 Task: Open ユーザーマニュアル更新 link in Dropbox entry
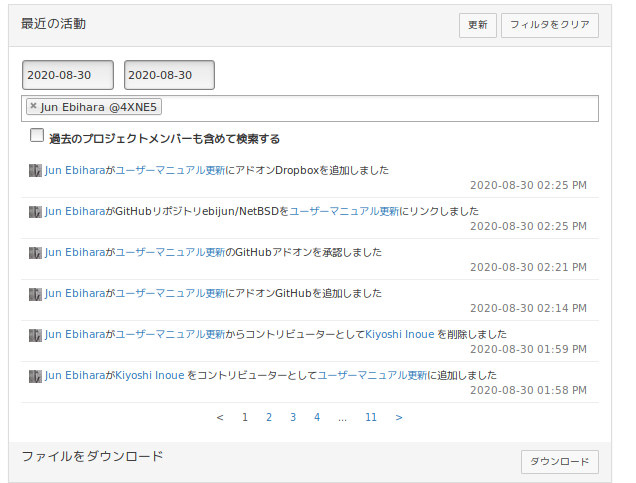pos(170,170)
